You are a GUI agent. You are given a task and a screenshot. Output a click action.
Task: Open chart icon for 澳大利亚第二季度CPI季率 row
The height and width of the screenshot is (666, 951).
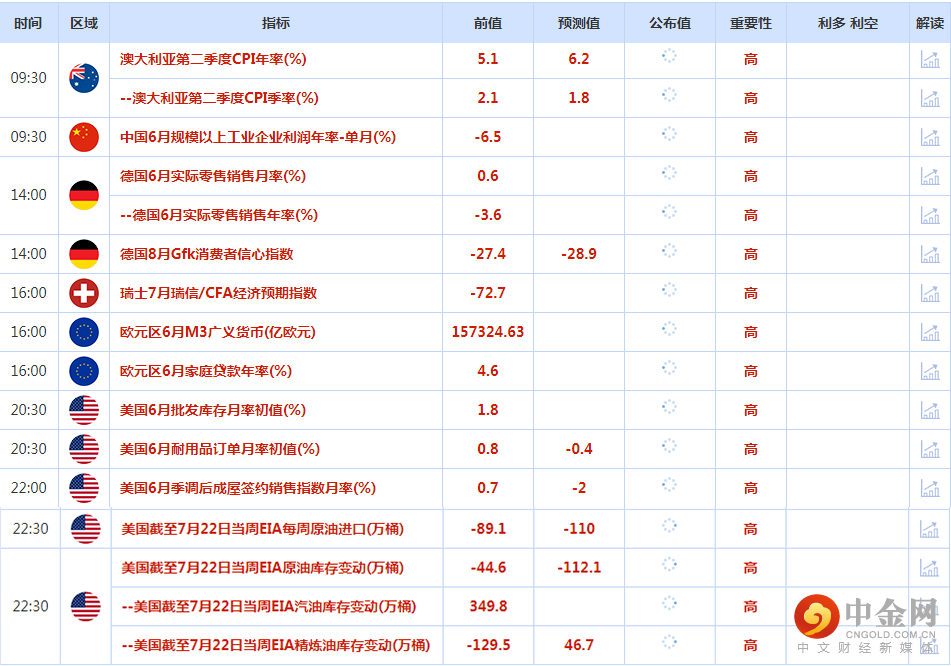tap(930, 98)
